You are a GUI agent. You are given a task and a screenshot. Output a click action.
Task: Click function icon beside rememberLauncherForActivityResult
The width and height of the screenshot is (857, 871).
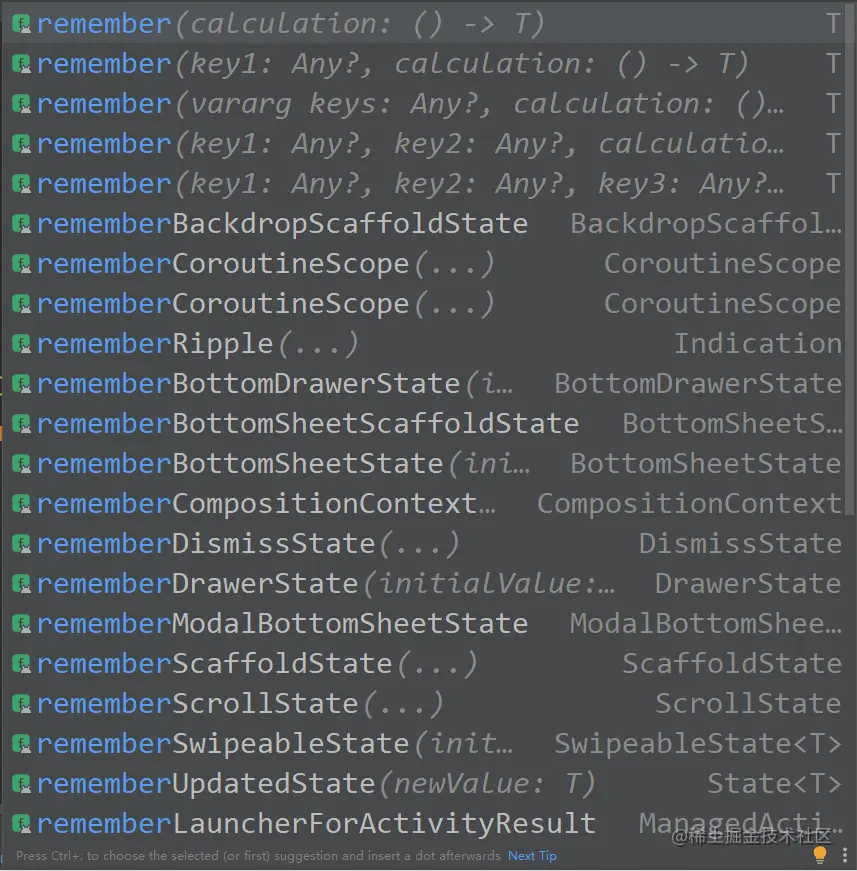coord(22,824)
